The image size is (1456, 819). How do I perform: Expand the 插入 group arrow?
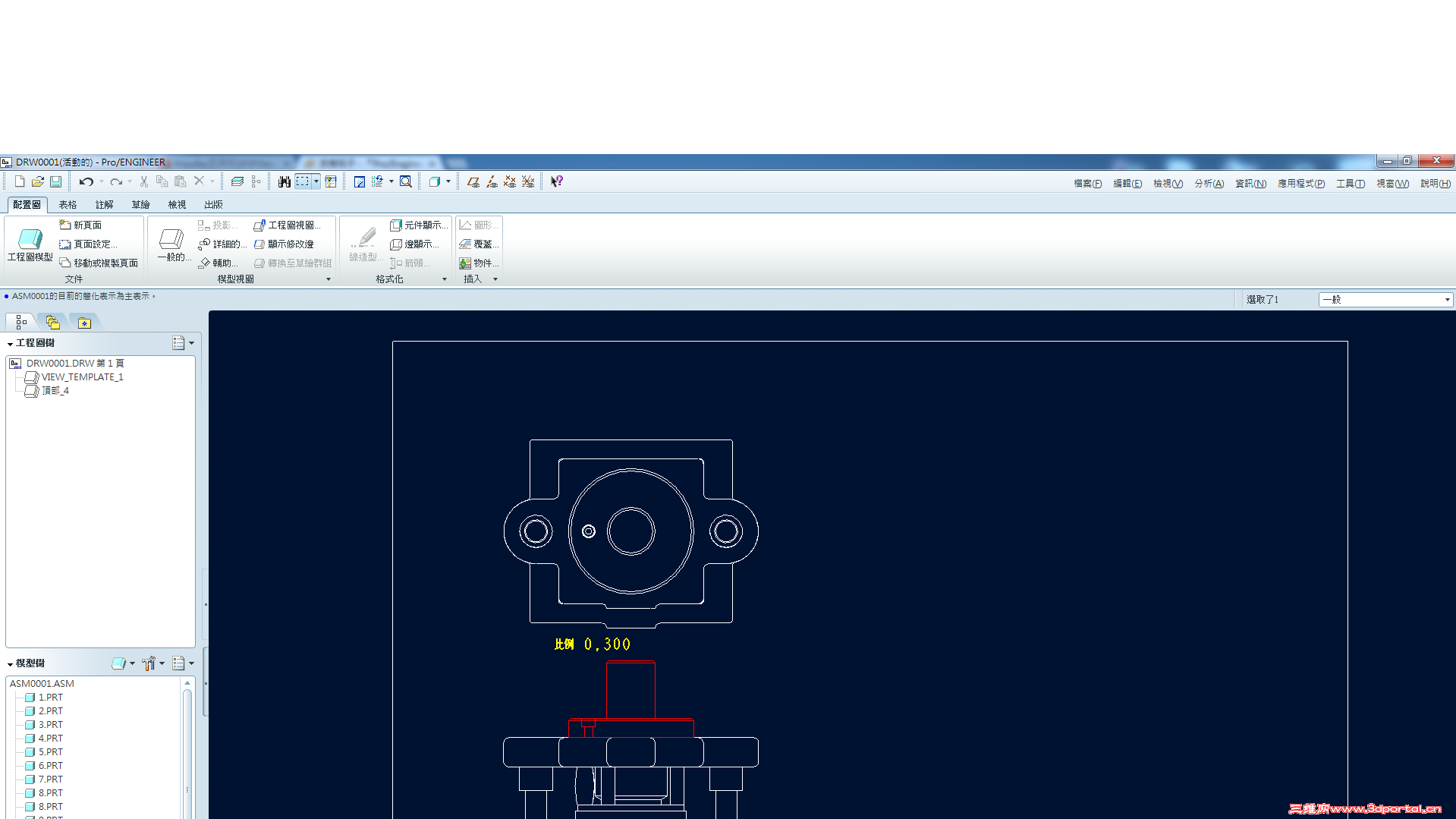495,279
